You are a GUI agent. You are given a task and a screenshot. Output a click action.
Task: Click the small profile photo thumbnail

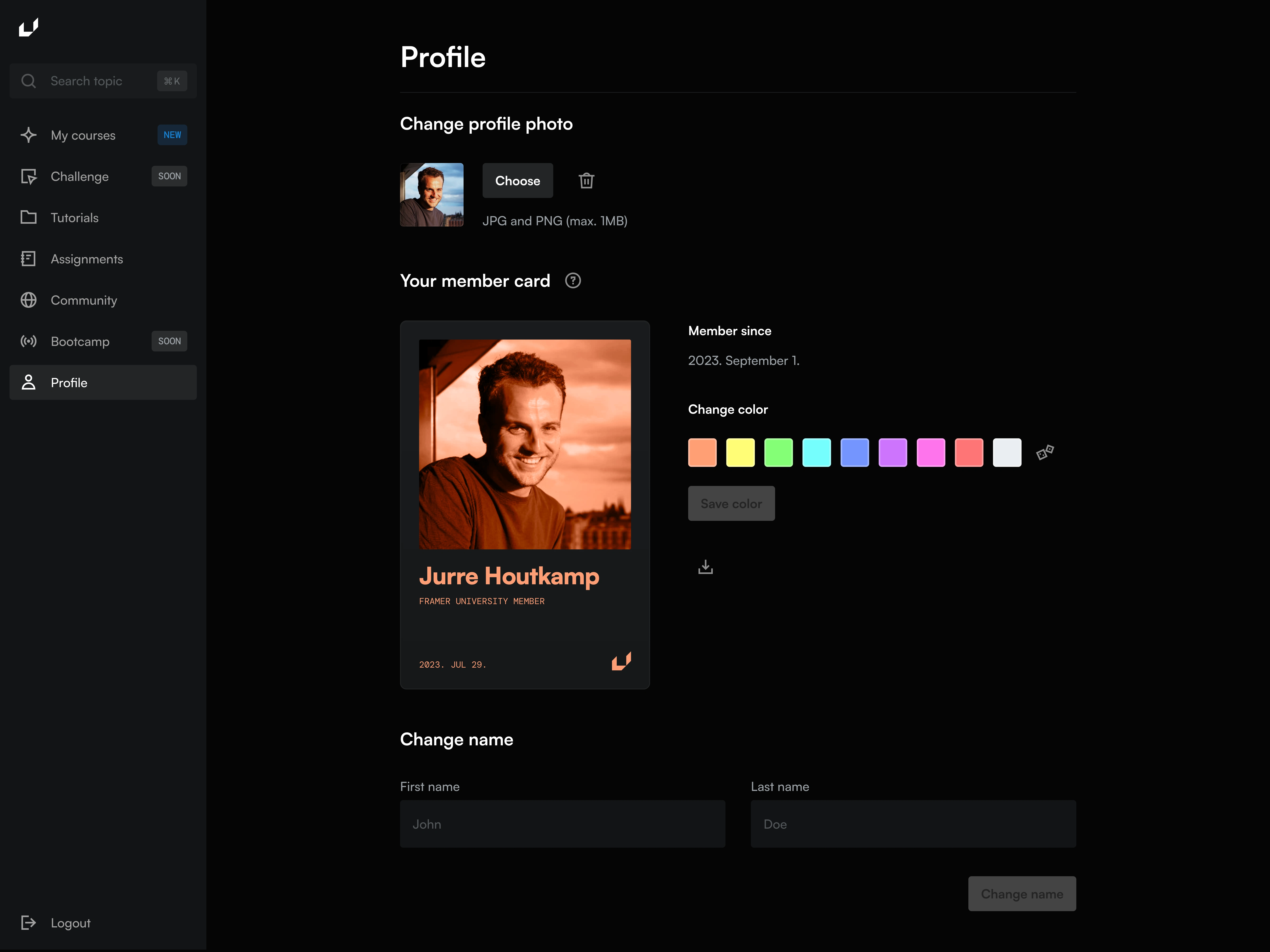tap(432, 195)
